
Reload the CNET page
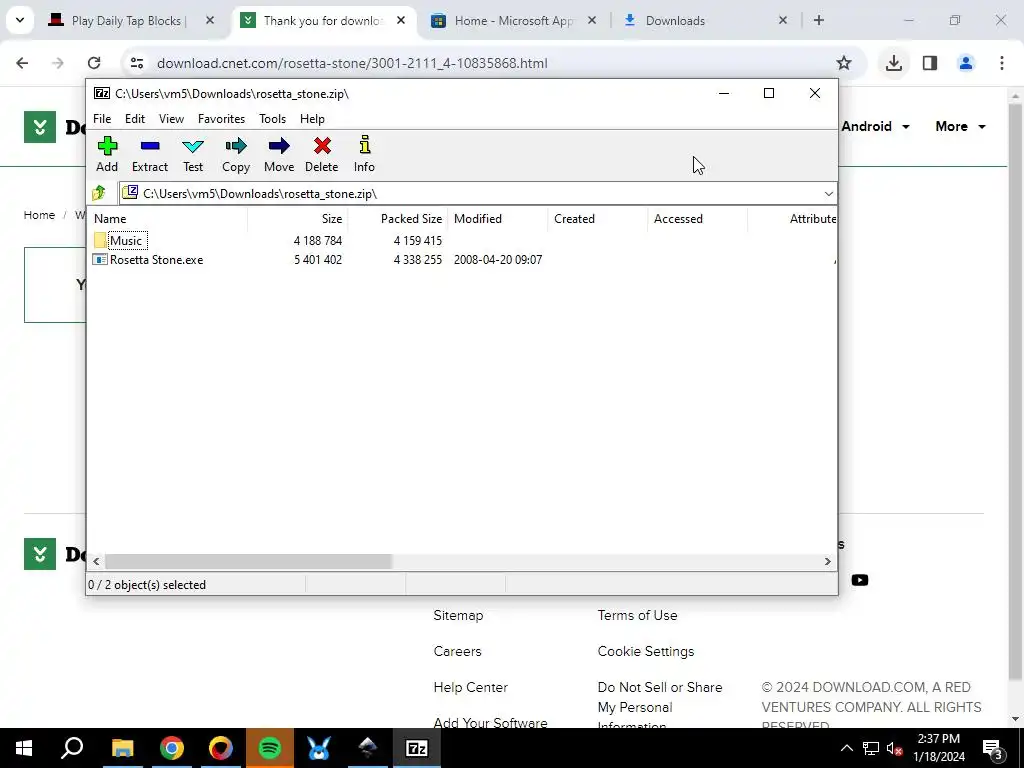(x=94, y=63)
